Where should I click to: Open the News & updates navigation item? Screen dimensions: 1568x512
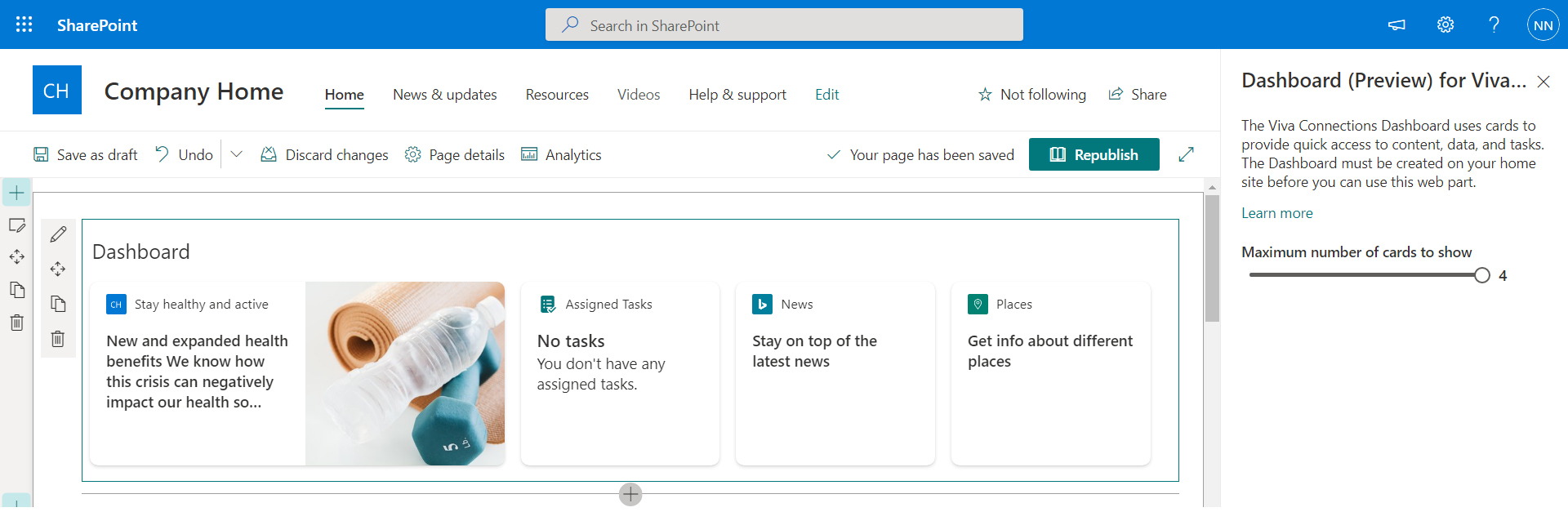coord(444,95)
